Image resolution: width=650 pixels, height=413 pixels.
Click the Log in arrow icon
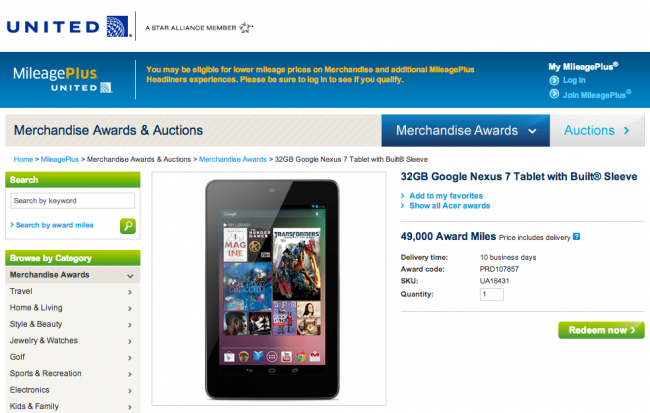[x=554, y=80]
